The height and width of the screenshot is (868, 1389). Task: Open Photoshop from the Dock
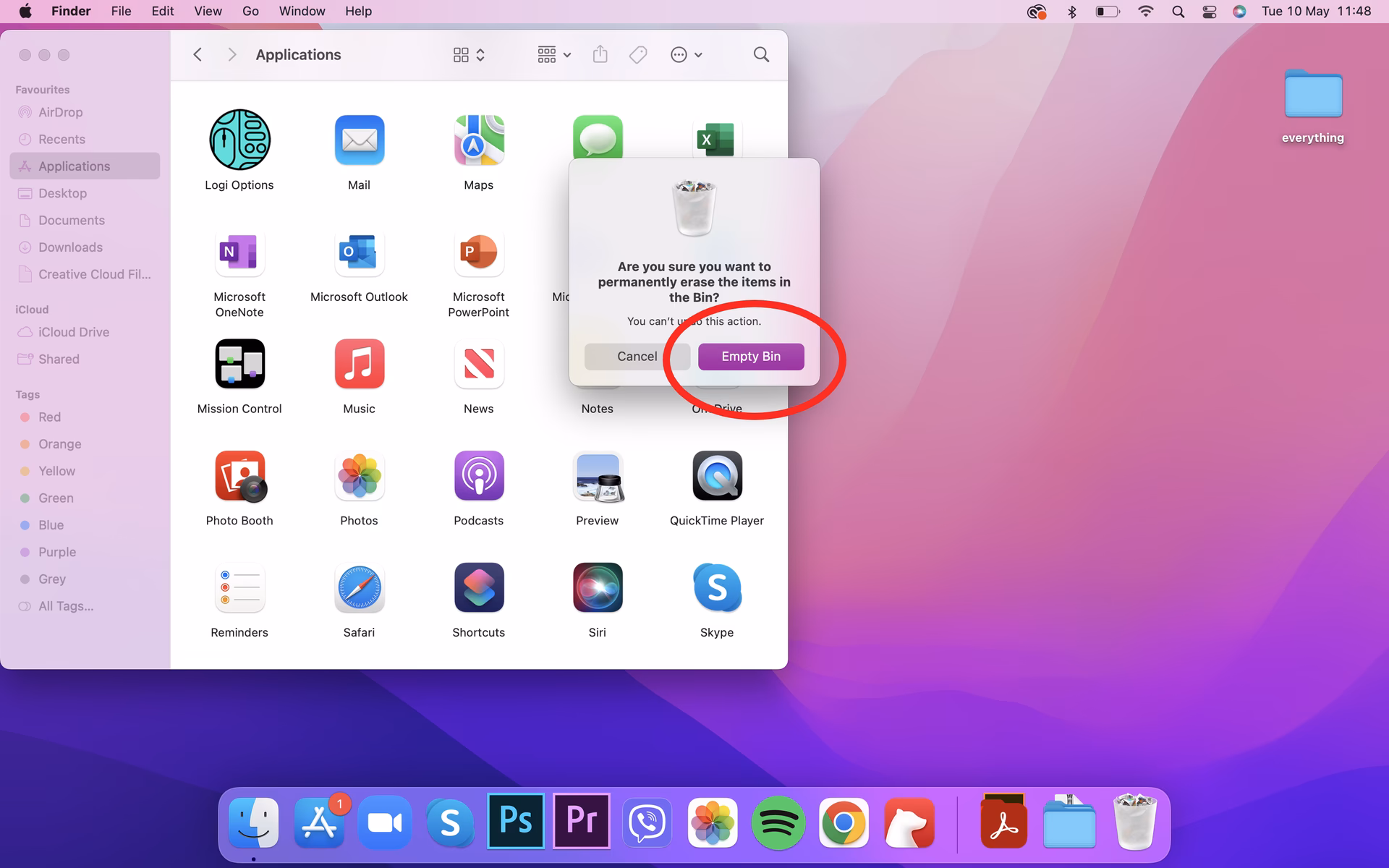516,821
